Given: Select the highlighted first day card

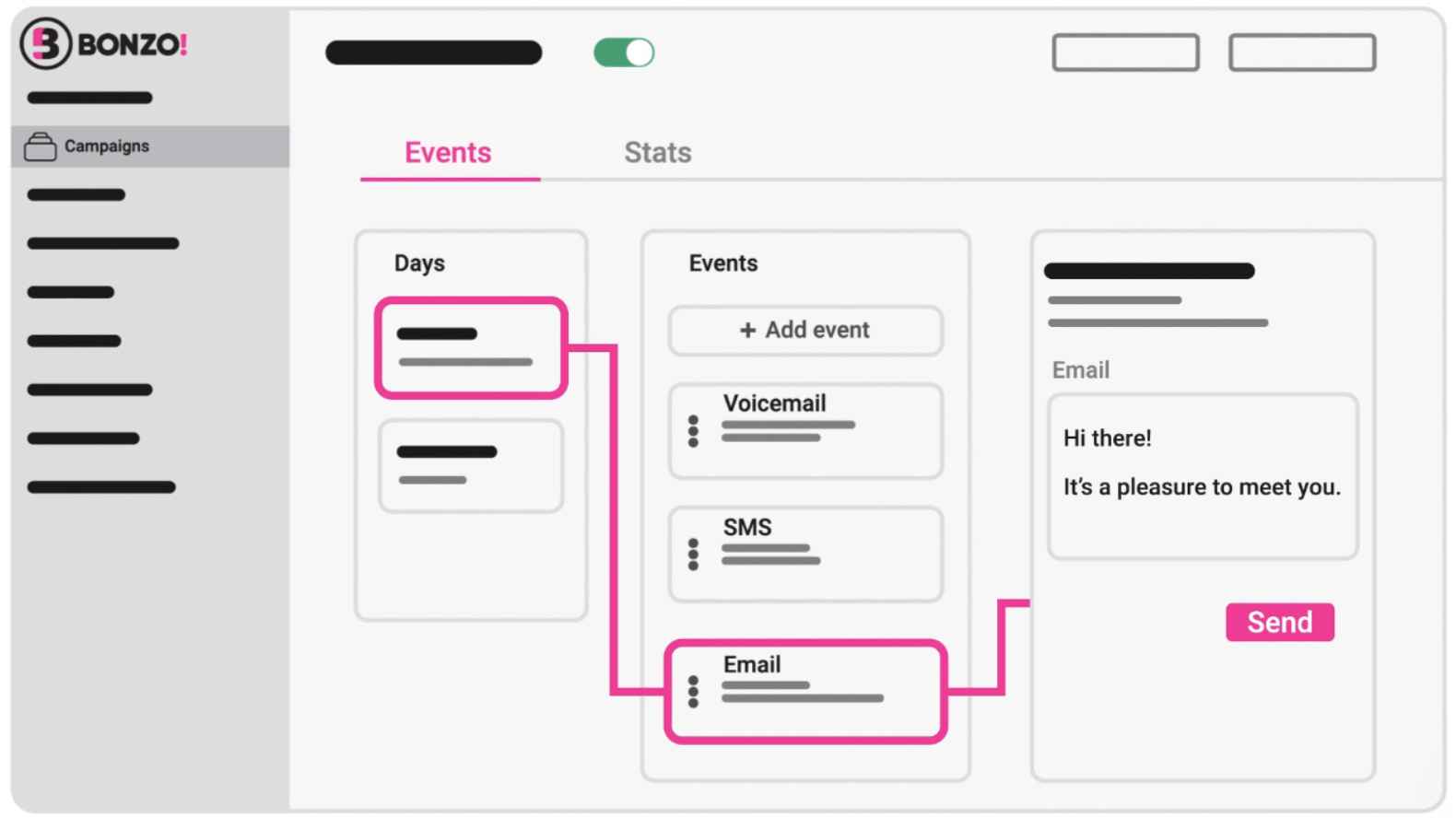Looking at the screenshot, I should tap(470, 347).
